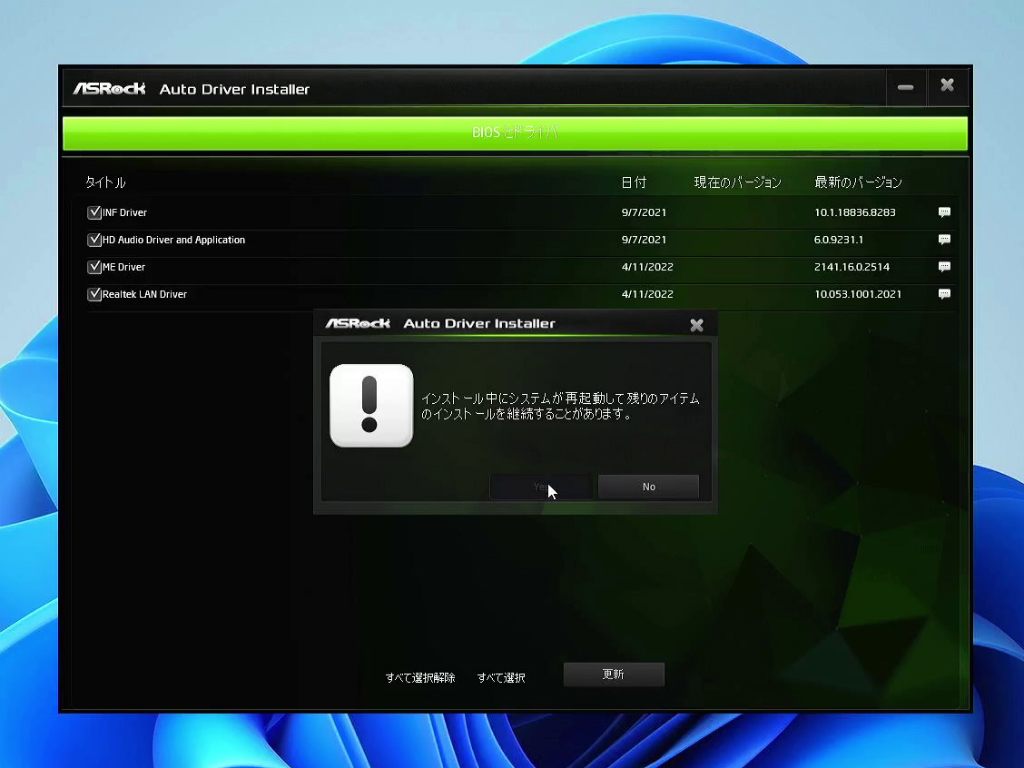Uncheck HD Audio Driver and Application checkbox
Image resolution: width=1024 pixels, height=768 pixels.
pos(94,240)
